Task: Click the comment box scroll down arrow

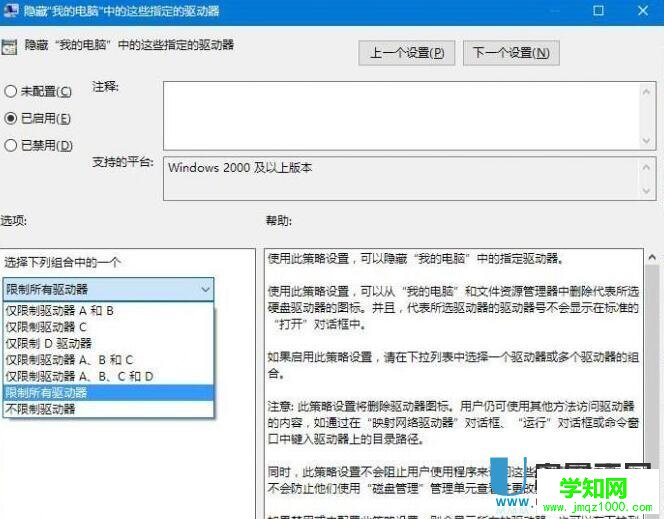Action: [646, 140]
